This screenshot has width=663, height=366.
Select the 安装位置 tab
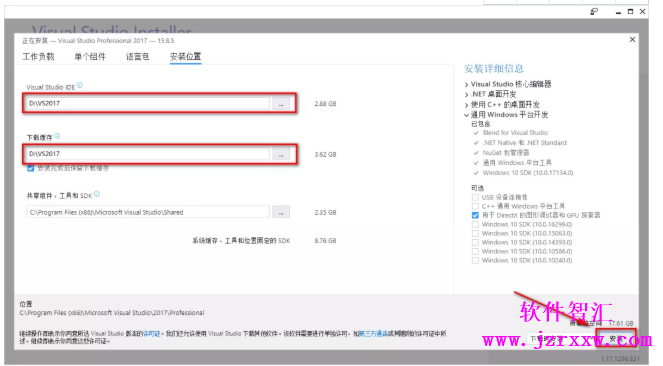tap(185, 57)
